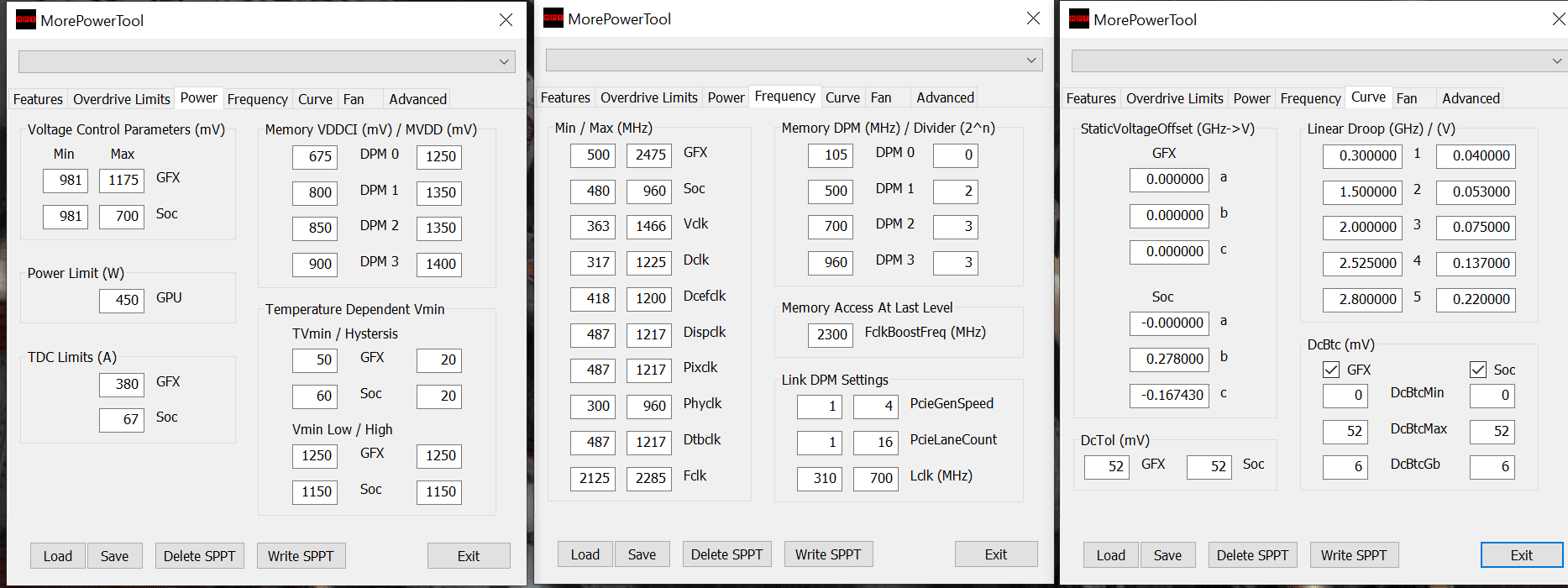Switch to Frequency tab in right window
Image resolution: width=1568 pixels, height=588 pixels.
coord(1310,98)
